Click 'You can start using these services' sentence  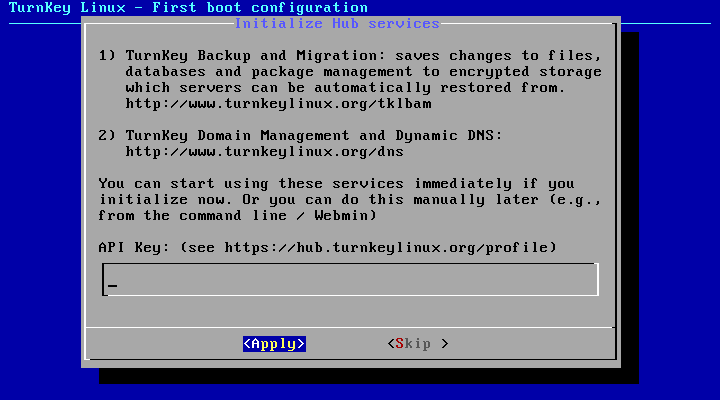[251, 184]
